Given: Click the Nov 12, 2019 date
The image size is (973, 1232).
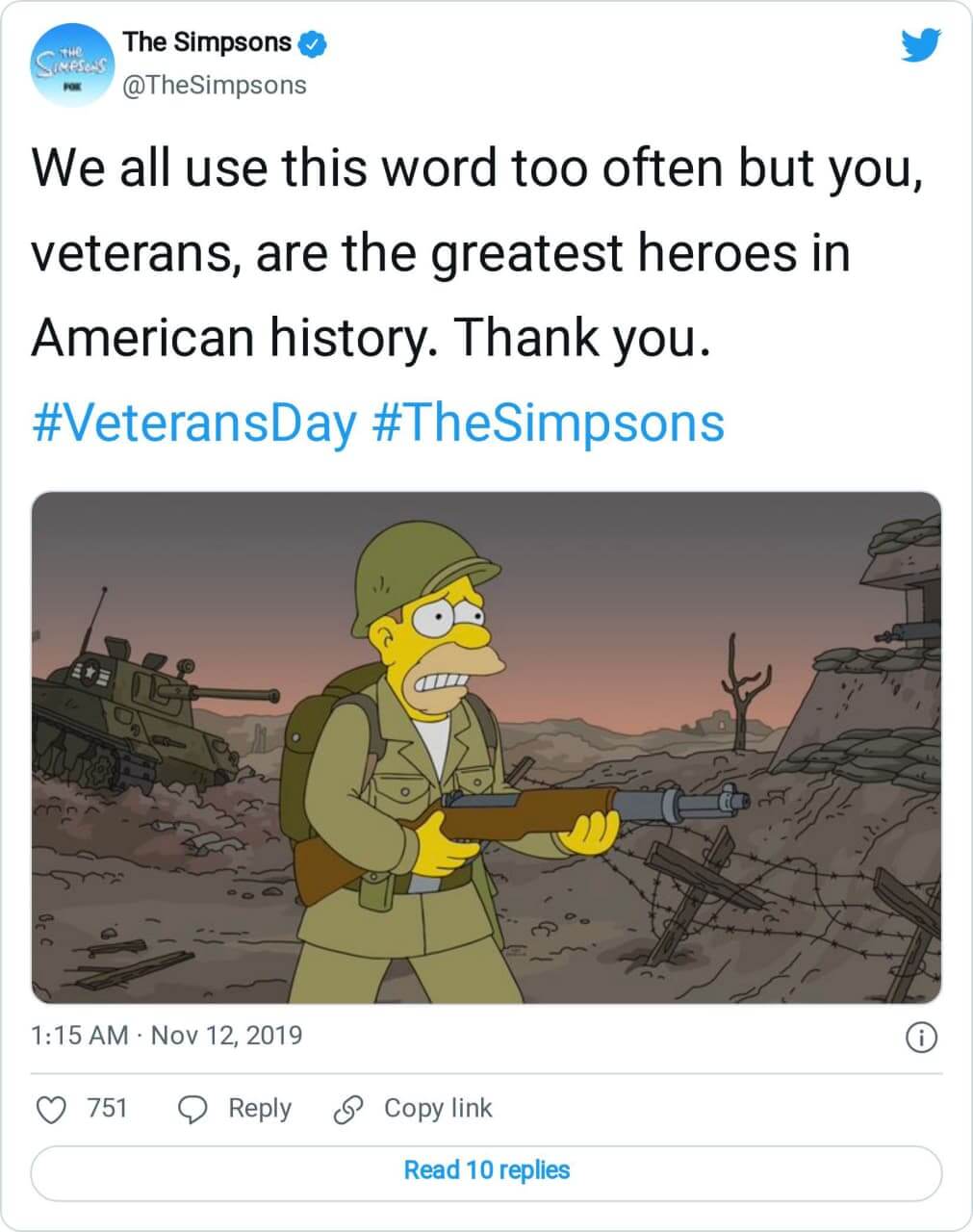Looking at the screenshot, I should tap(227, 1035).
